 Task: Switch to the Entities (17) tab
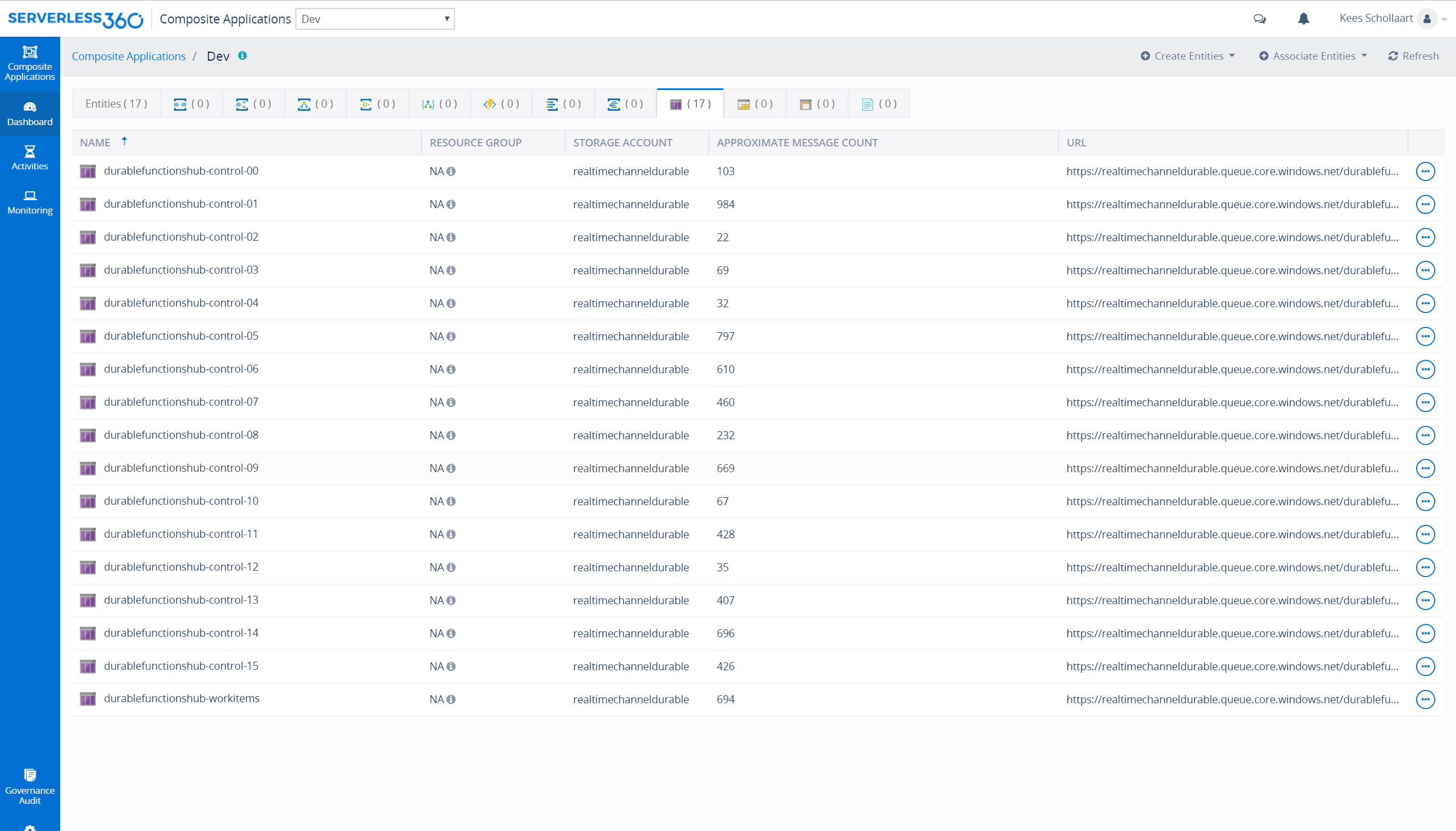[116, 103]
